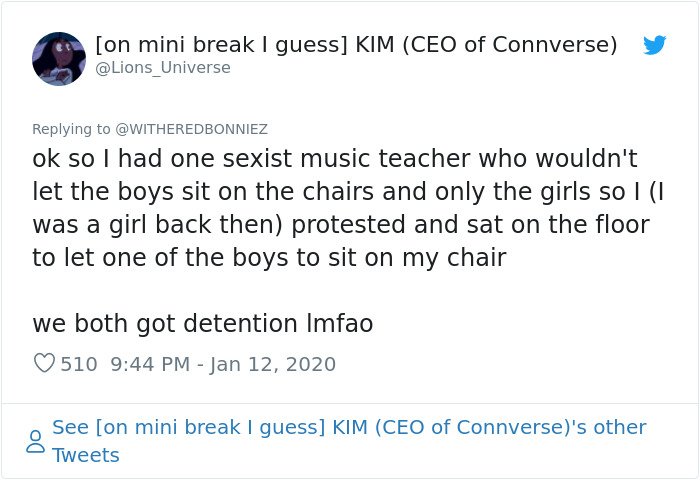This screenshot has width=700, height=480.
Task: Click 'let the boys sit on the chairs' text
Action: (203, 192)
